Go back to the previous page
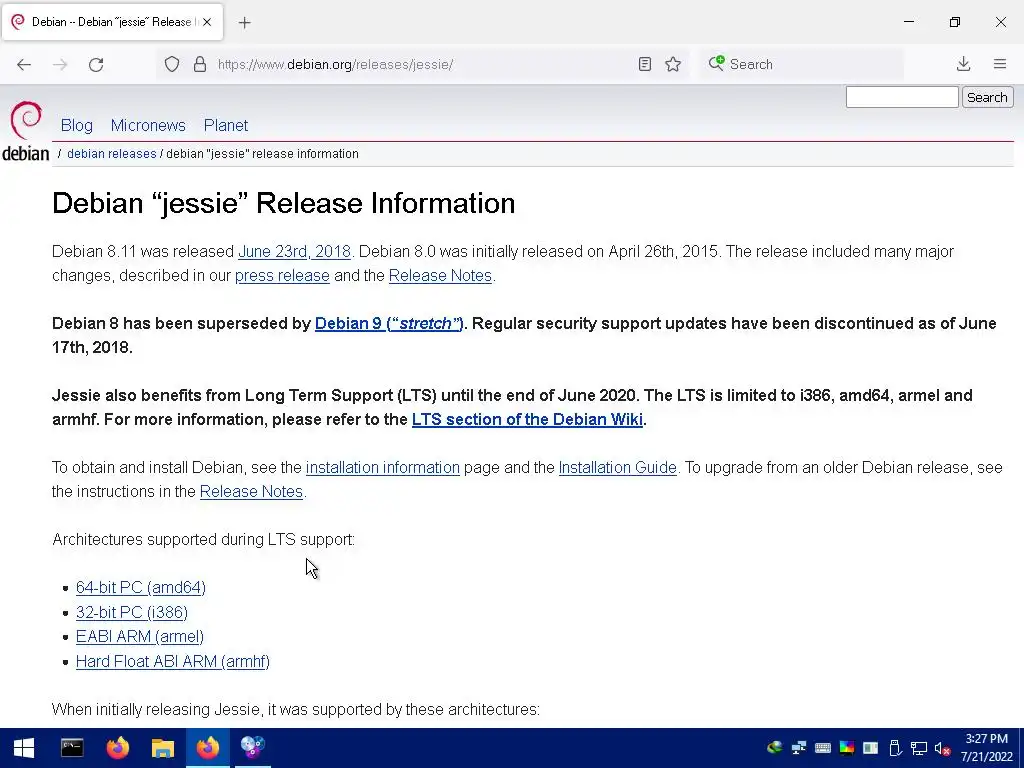The height and width of the screenshot is (768, 1024). [24, 64]
